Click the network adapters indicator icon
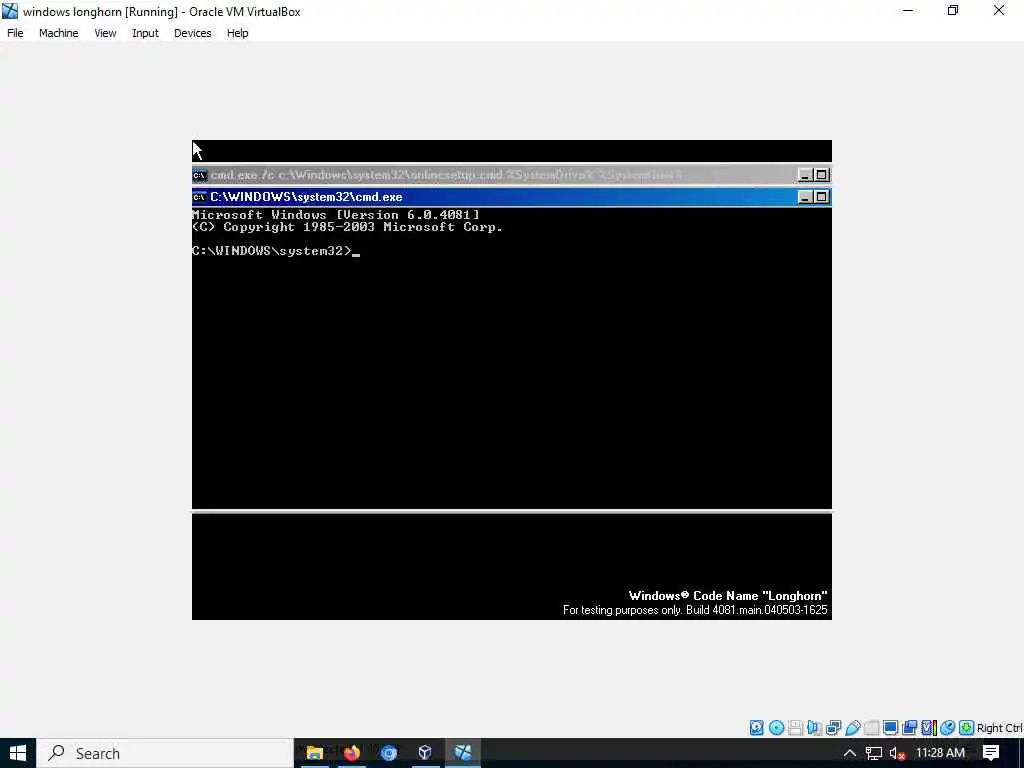1024x768 pixels. pos(833,728)
